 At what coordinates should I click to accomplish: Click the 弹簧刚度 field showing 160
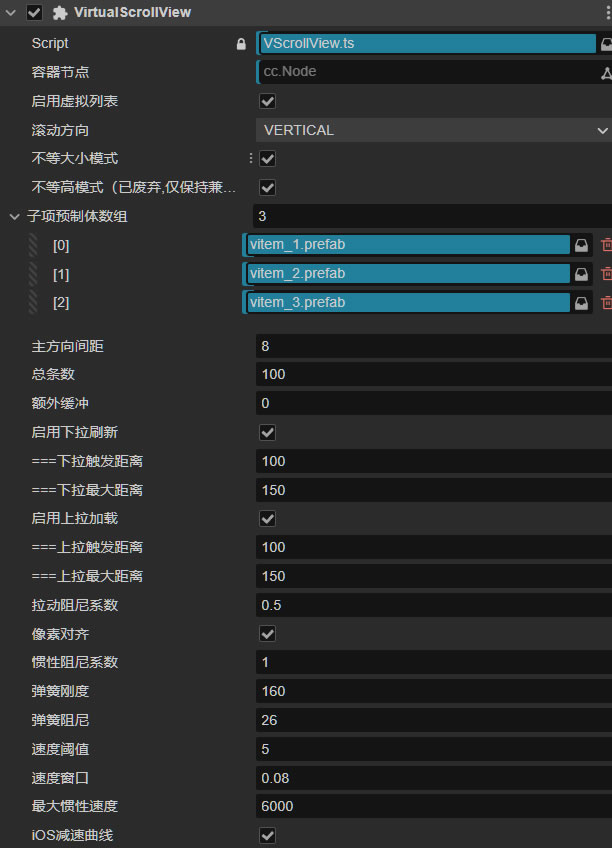click(434, 691)
